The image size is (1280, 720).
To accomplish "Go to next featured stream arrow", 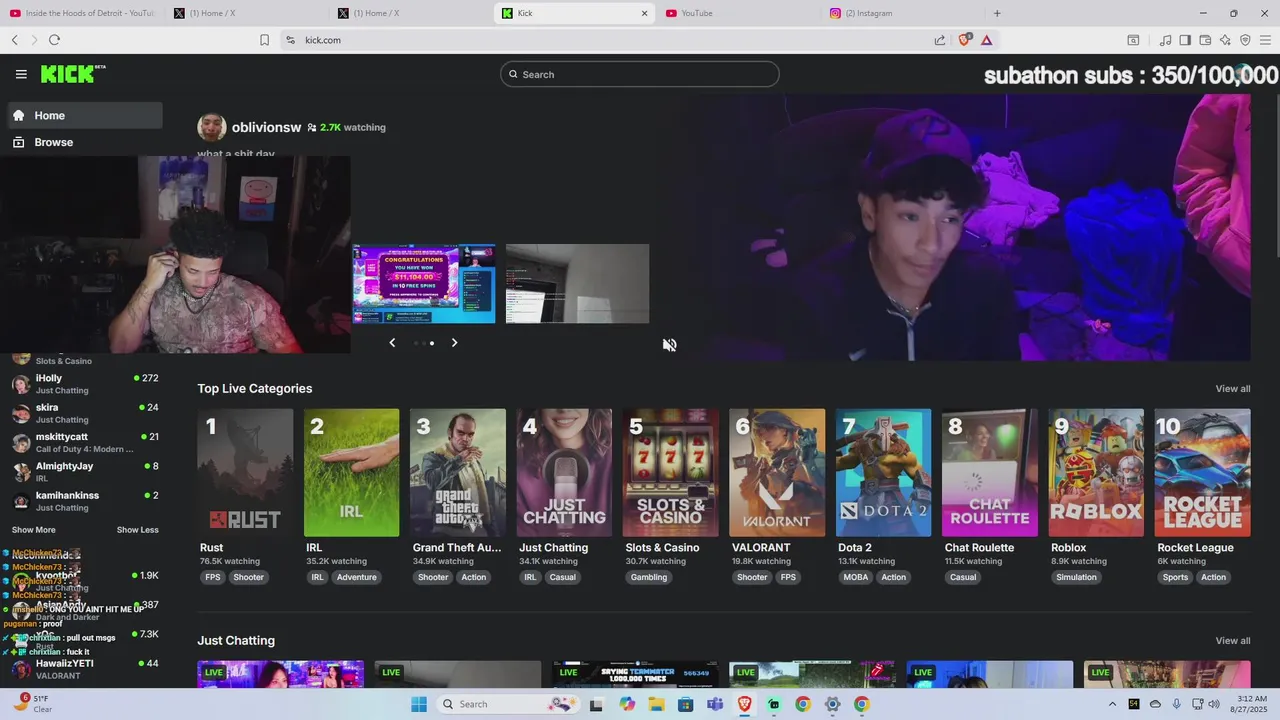I will tap(454, 343).
